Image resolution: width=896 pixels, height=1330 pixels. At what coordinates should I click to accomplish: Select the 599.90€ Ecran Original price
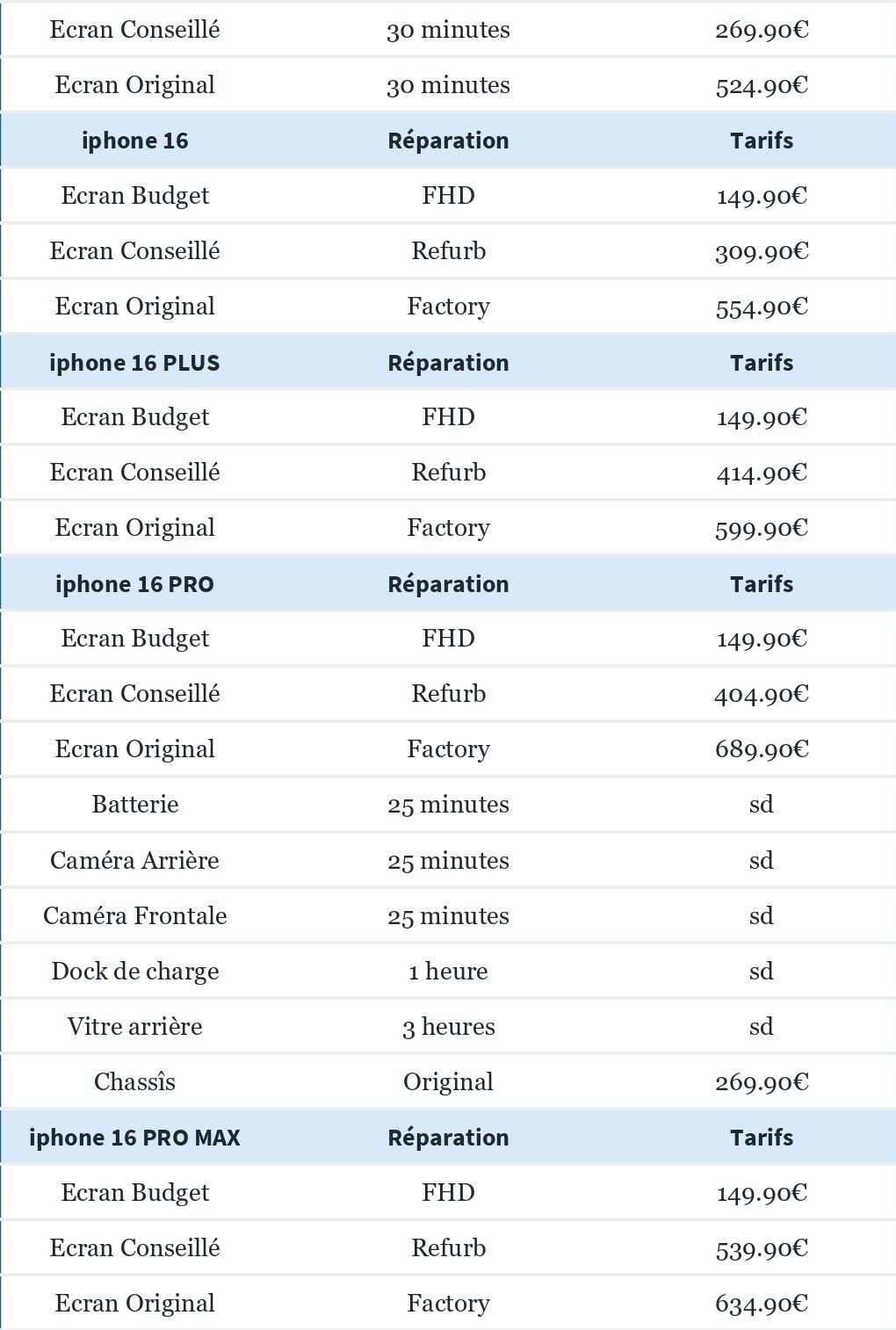click(762, 528)
